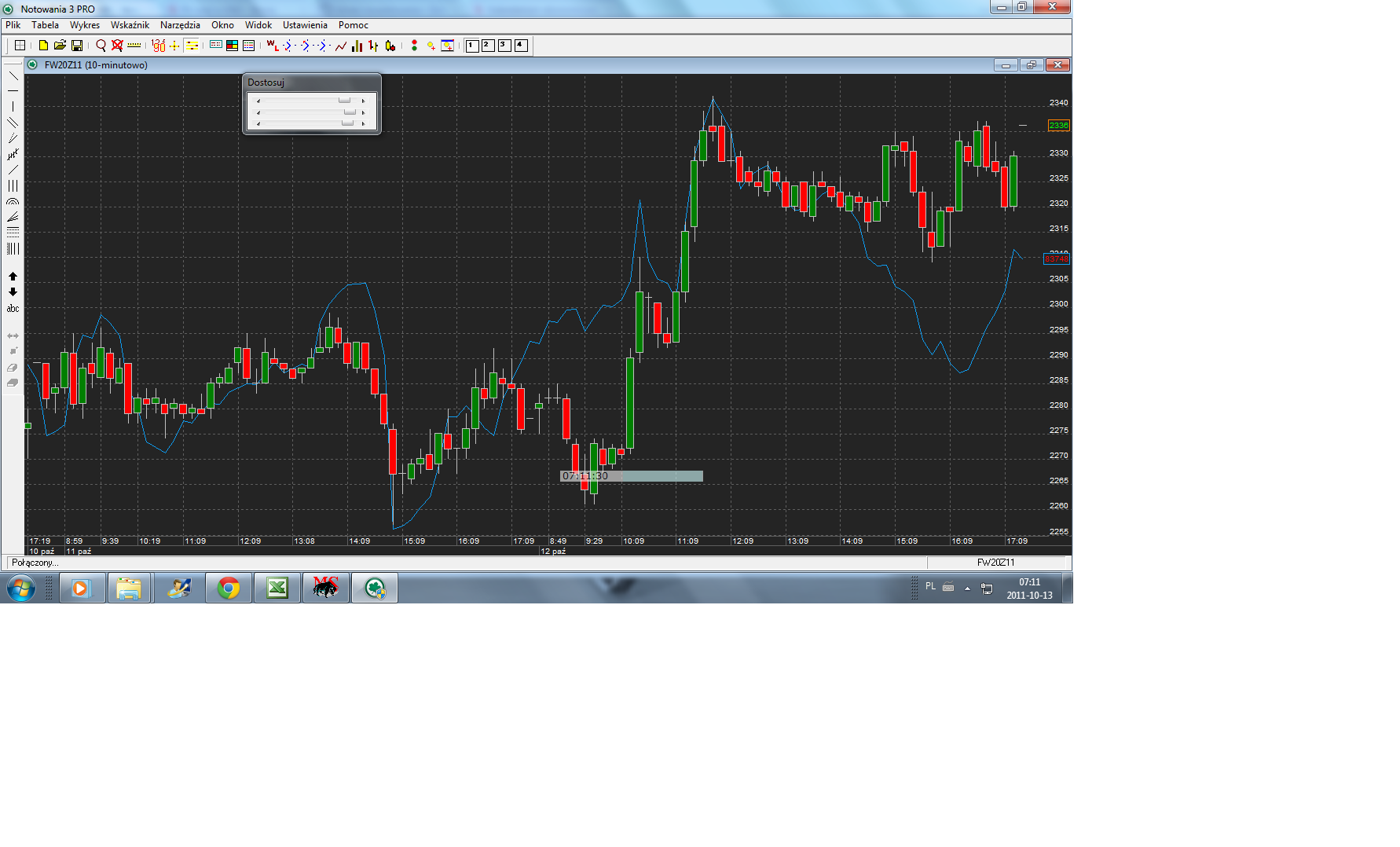Open Windows Explorer folder from taskbar
Screen dimensions: 1400x847
click(129, 588)
